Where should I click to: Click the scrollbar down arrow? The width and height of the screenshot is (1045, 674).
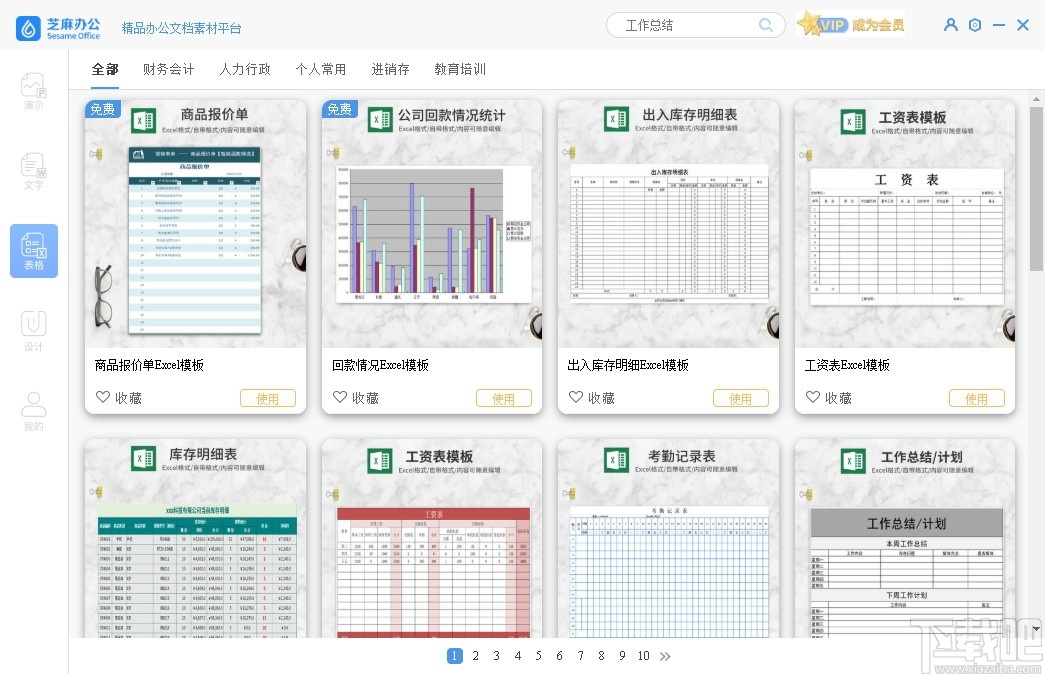(x=1036, y=629)
